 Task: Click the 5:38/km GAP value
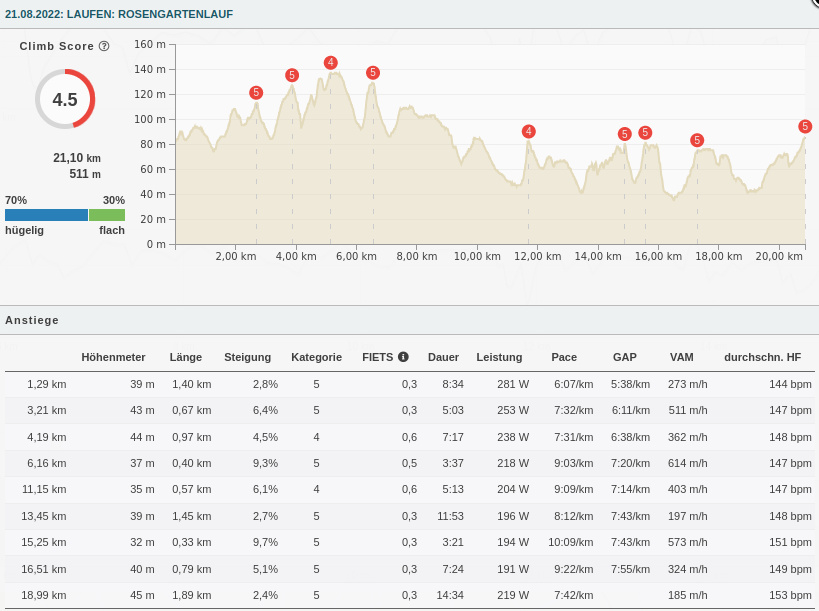pyautogui.click(x=630, y=384)
